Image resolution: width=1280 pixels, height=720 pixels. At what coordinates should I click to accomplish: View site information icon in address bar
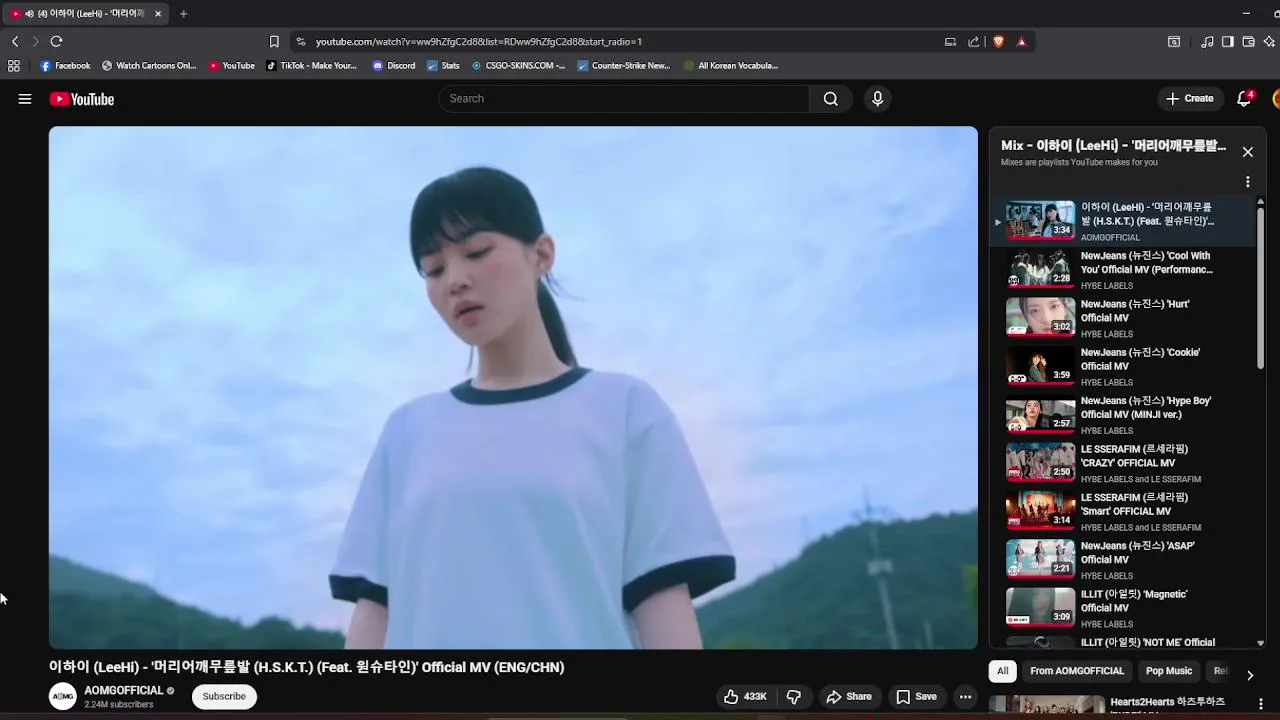pos(301,42)
